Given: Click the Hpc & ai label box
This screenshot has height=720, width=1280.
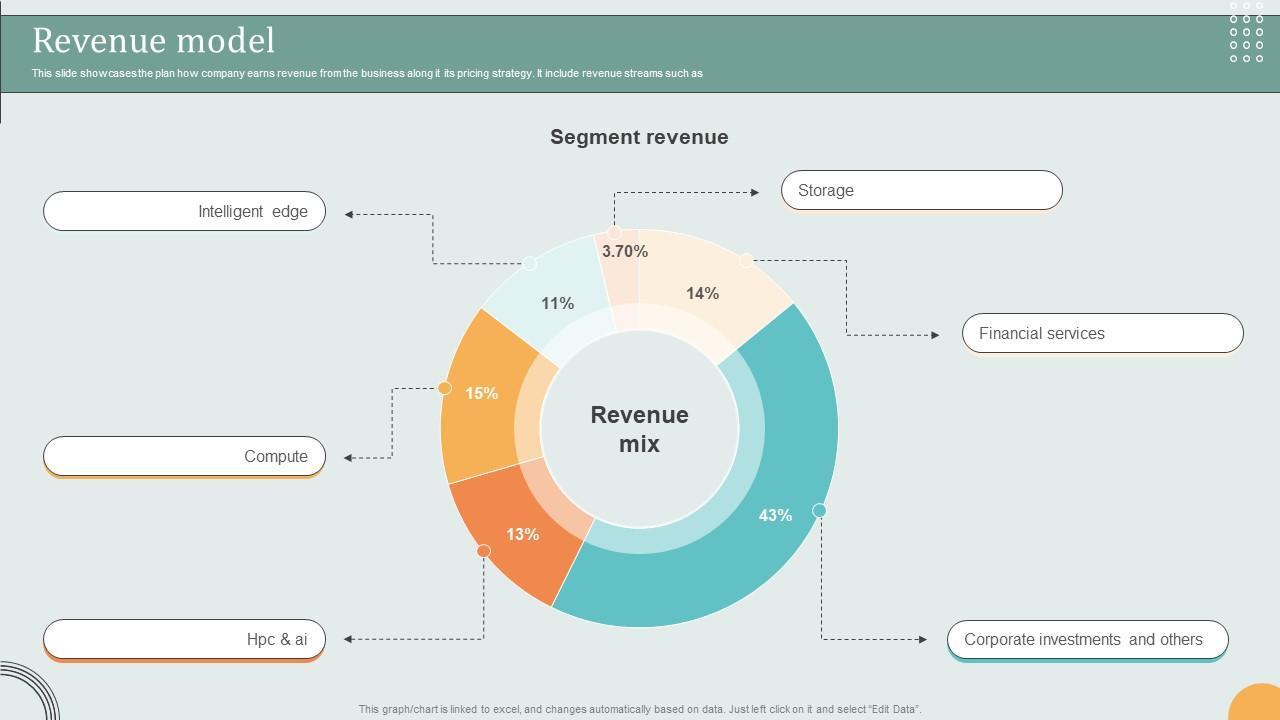Looking at the screenshot, I should tap(184, 639).
